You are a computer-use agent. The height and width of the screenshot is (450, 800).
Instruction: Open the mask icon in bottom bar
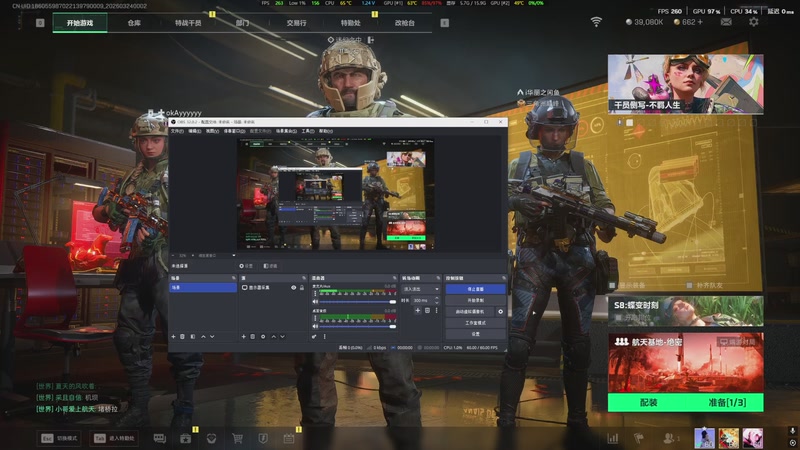[x=211, y=438]
